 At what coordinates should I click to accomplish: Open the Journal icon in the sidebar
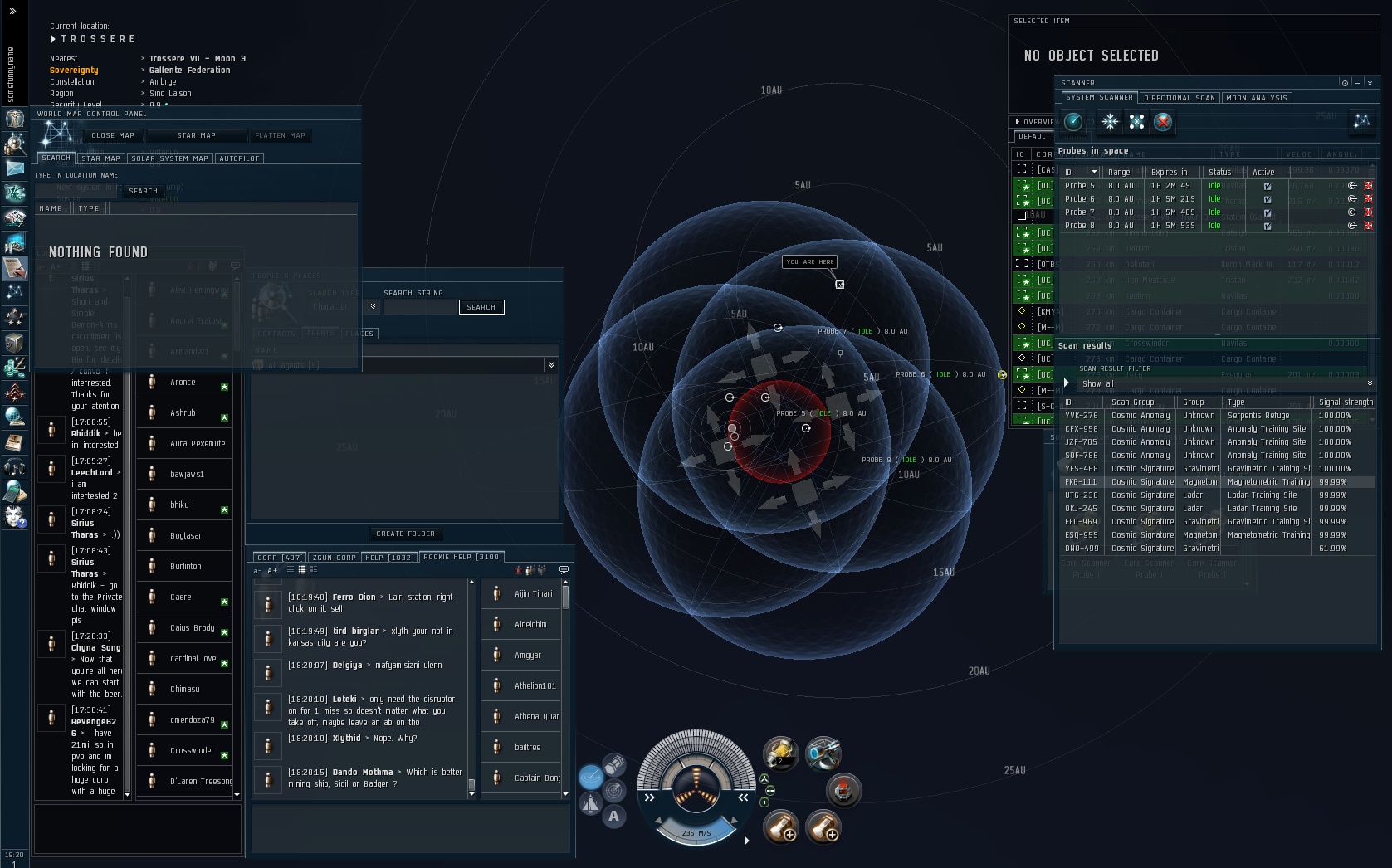coord(15,442)
